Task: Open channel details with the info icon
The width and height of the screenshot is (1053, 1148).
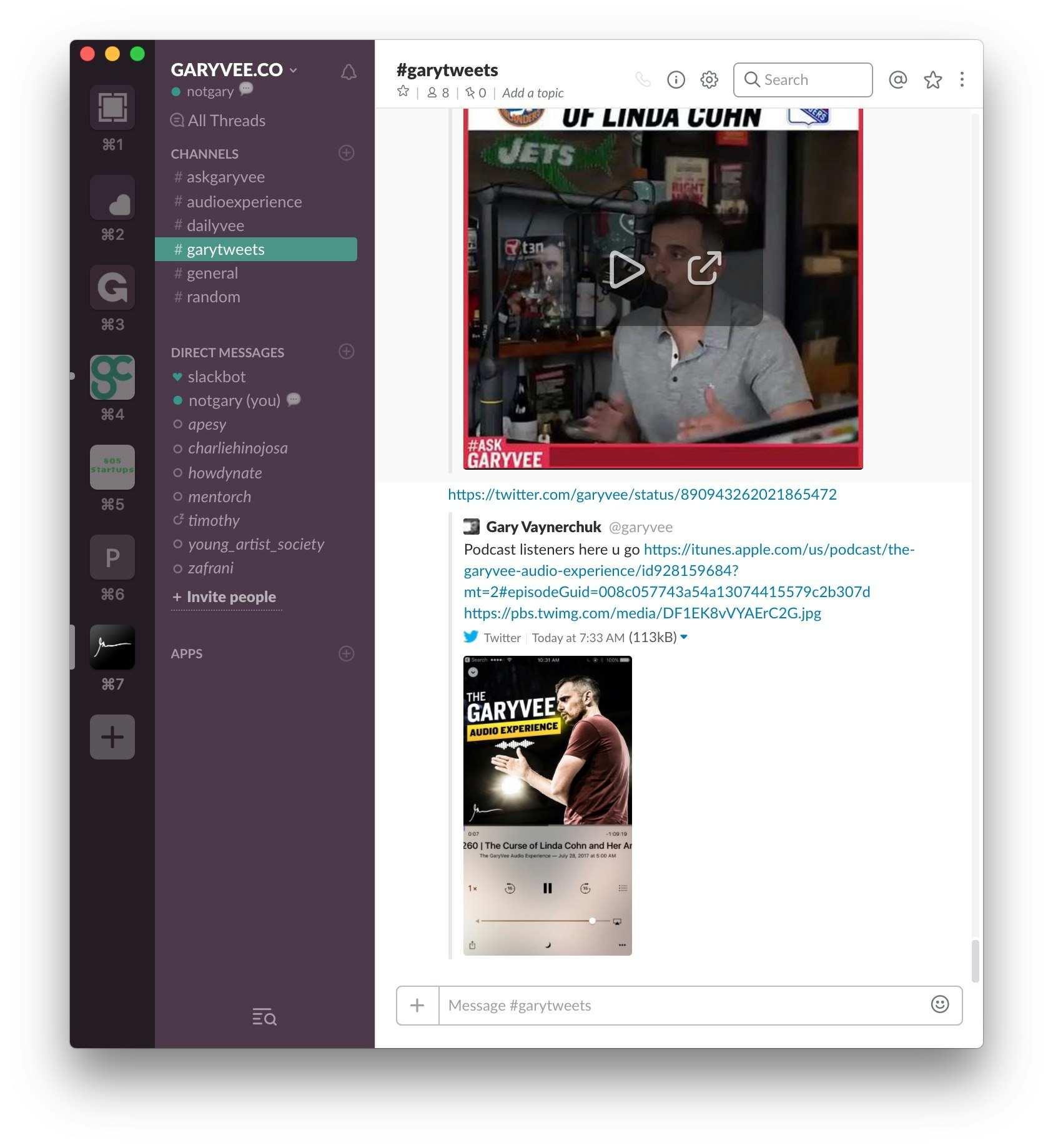Action: click(676, 79)
